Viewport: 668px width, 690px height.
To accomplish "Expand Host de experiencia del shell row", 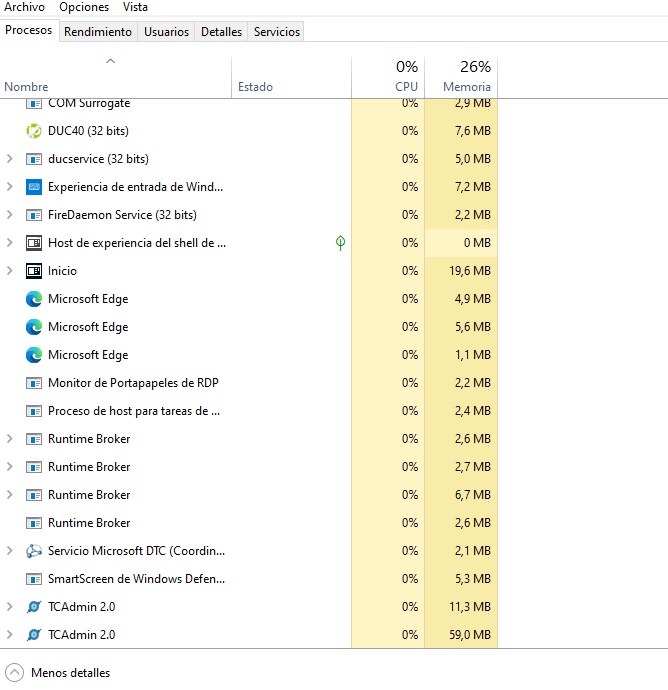I will pyautogui.click(x=10, y=243).
